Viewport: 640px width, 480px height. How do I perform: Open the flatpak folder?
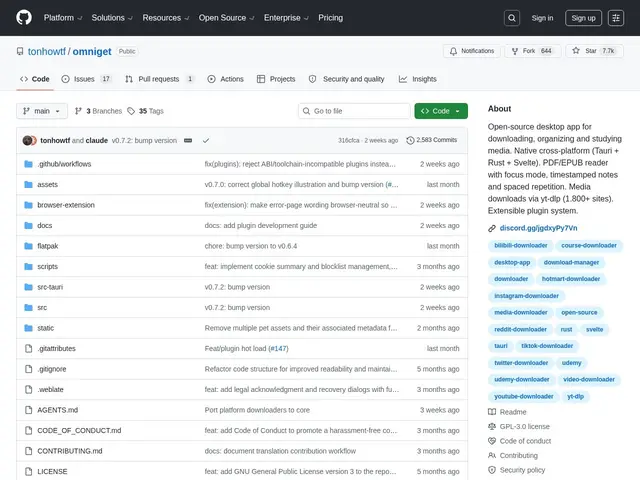coord(47,246)
